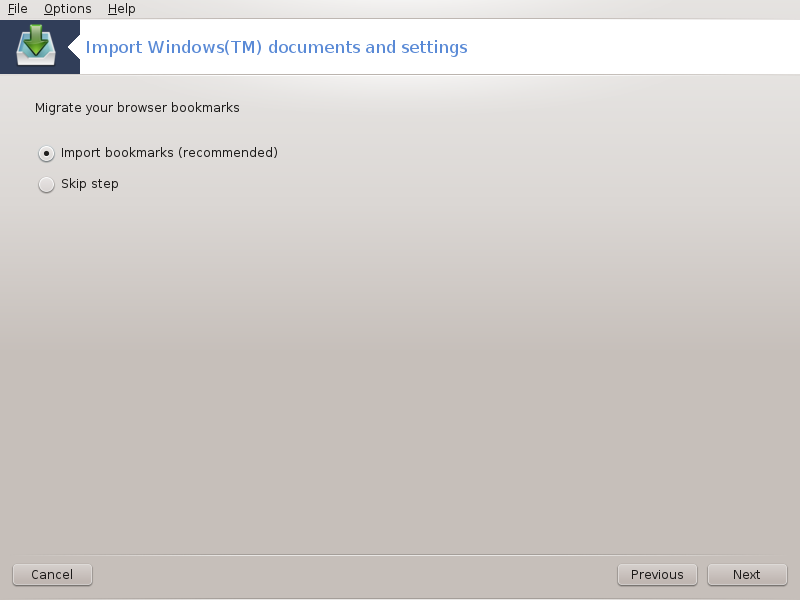800x600 pixels.
Task: Go back with the Previous button
Action: pos(657,574)
